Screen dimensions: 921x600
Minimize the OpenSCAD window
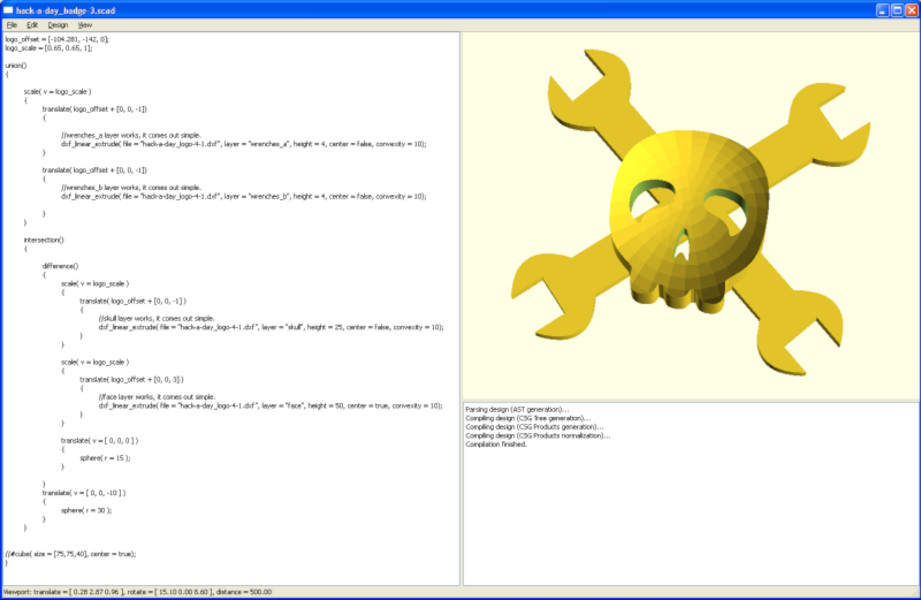[x=883, y=9]
